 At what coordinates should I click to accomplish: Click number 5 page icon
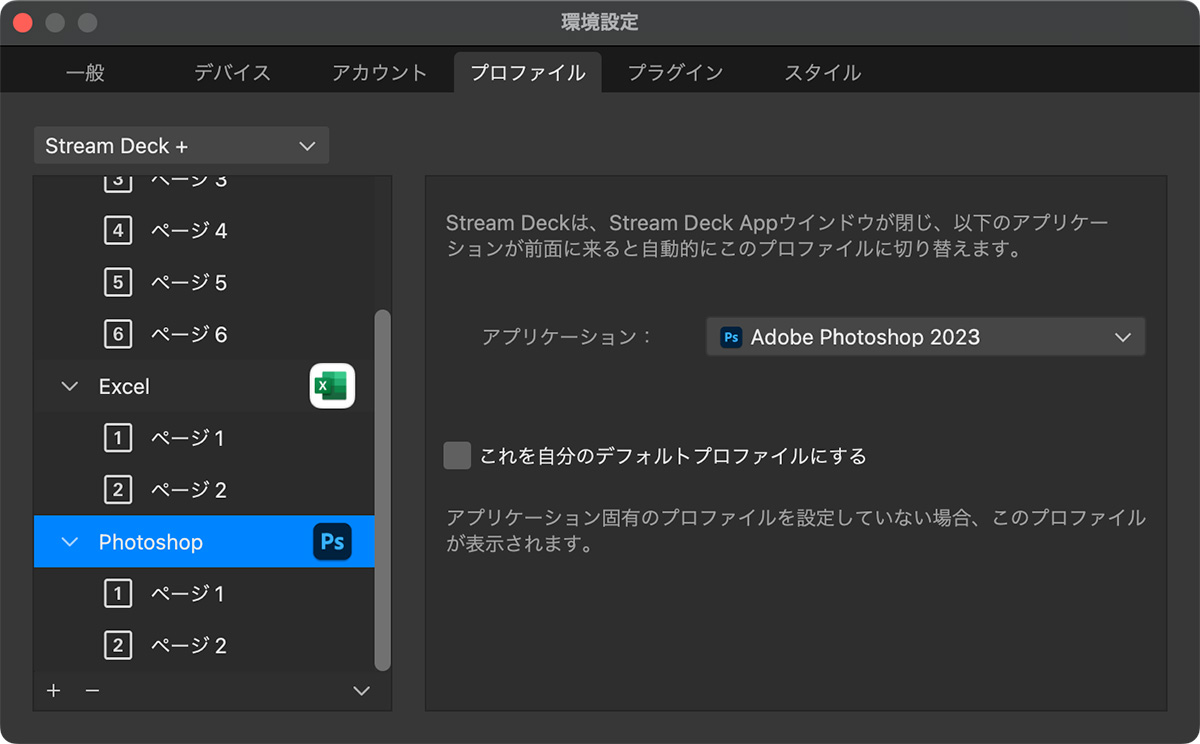click(x=118, y=283)
